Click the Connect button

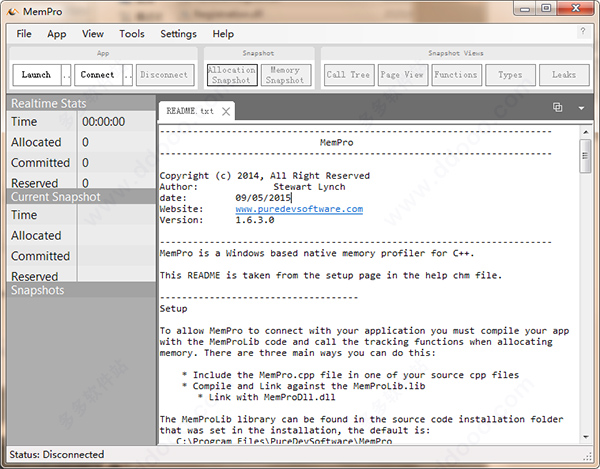pos(98,75)
